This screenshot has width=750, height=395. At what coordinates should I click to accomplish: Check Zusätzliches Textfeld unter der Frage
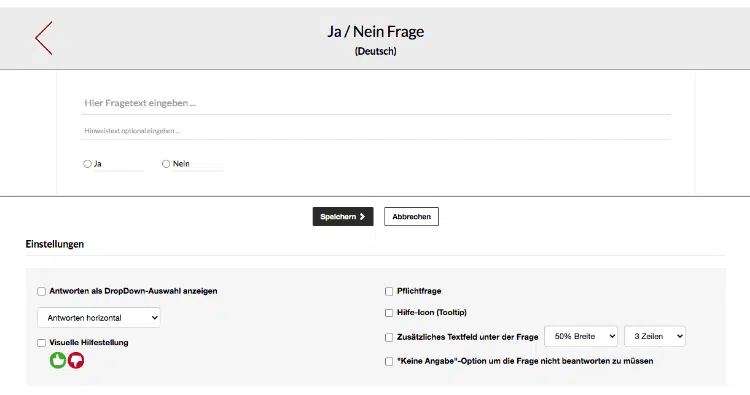[389, 337]
